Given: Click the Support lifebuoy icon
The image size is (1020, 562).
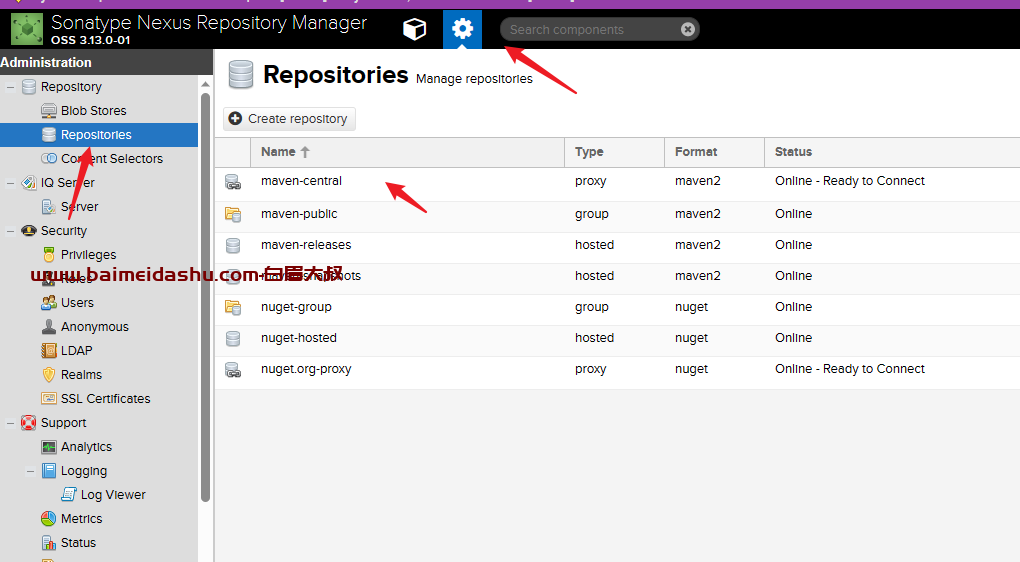Looking at the screenshot, I should pyautogui.click(x=29, y=423).
